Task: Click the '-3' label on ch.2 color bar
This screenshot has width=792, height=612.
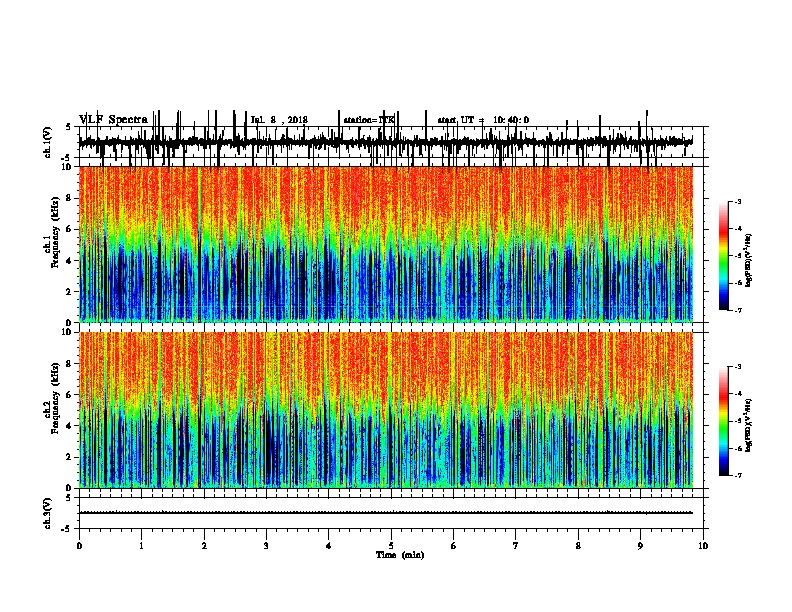Action: [x=737, y=367]
